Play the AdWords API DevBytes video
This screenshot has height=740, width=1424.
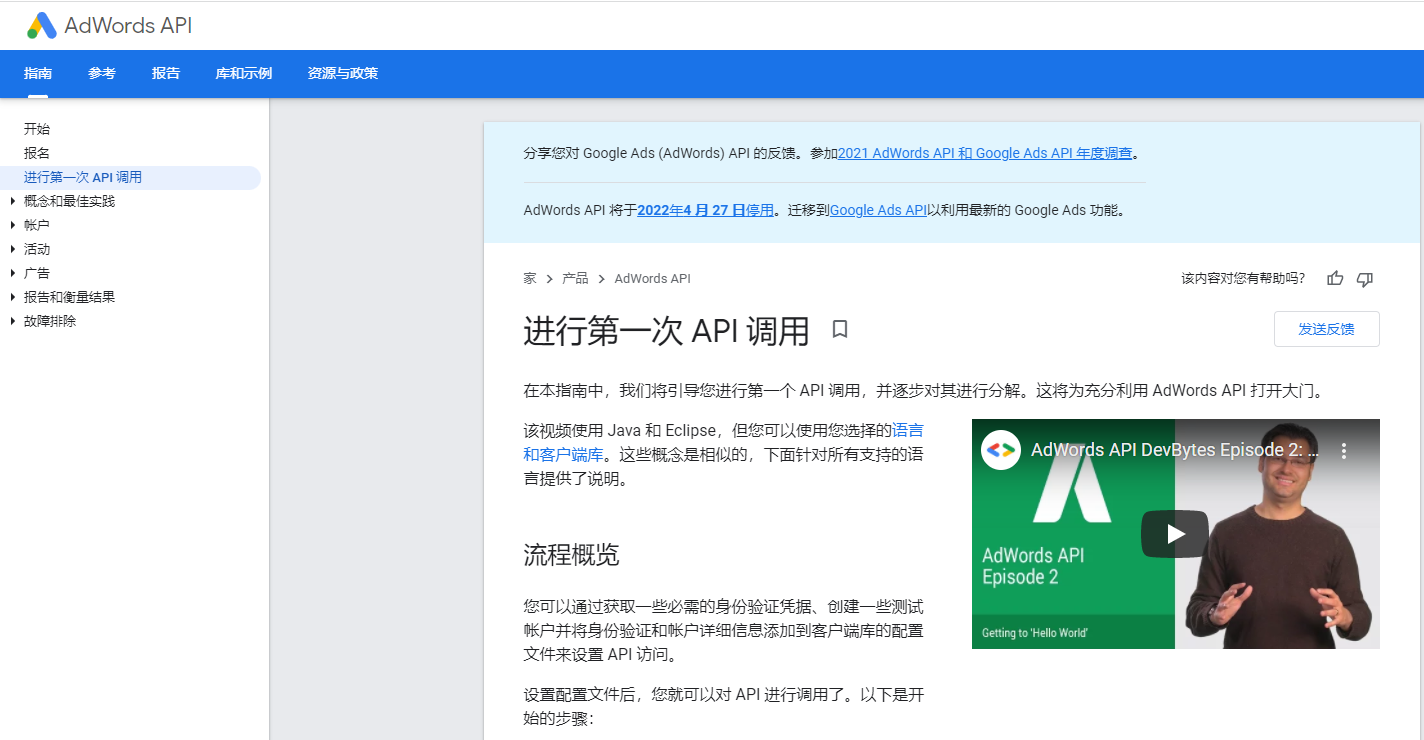pyautogui.click(x=1175, y=534)
